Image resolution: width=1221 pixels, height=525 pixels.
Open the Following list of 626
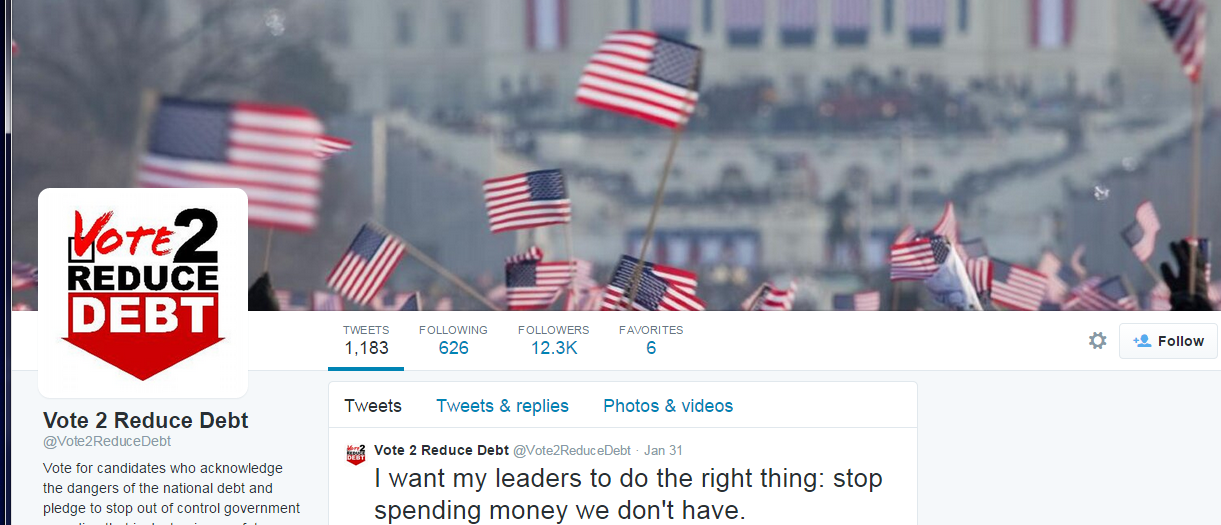click(453, 340)
